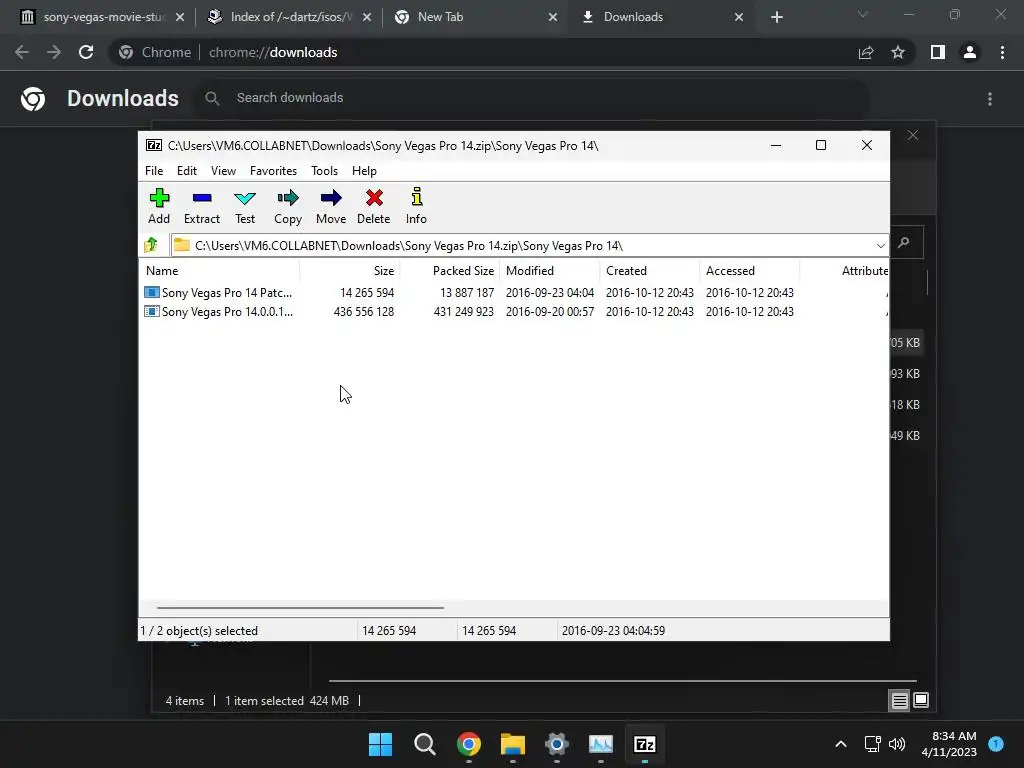The height and width of the screenshot is (768, 1024).
Task: Open Chrome from the taskbar
Action: (x=468, y=744)
